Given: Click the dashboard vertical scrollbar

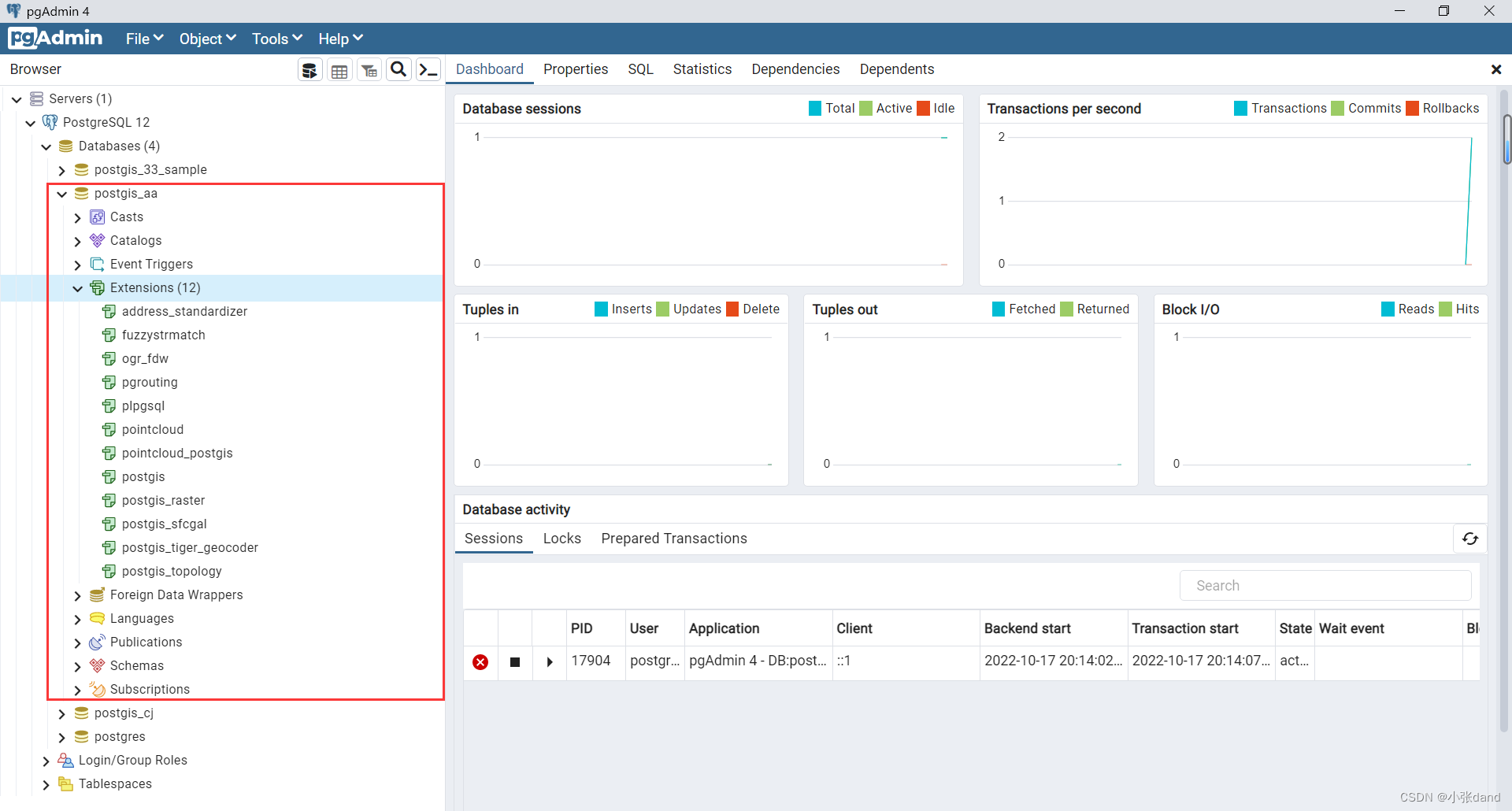Looking at the screenshot, I should click(1506, 139).
